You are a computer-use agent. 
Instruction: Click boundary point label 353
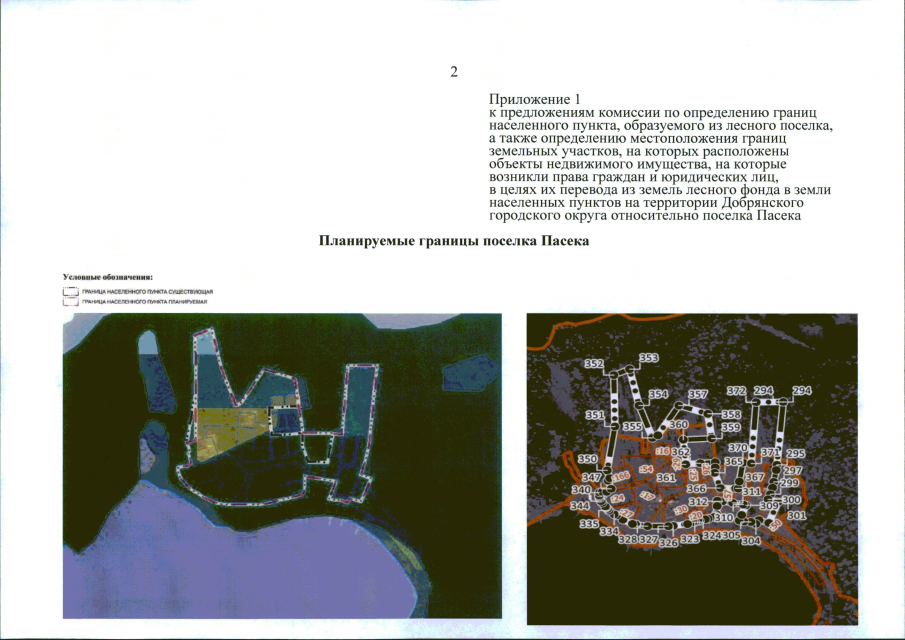649,358
